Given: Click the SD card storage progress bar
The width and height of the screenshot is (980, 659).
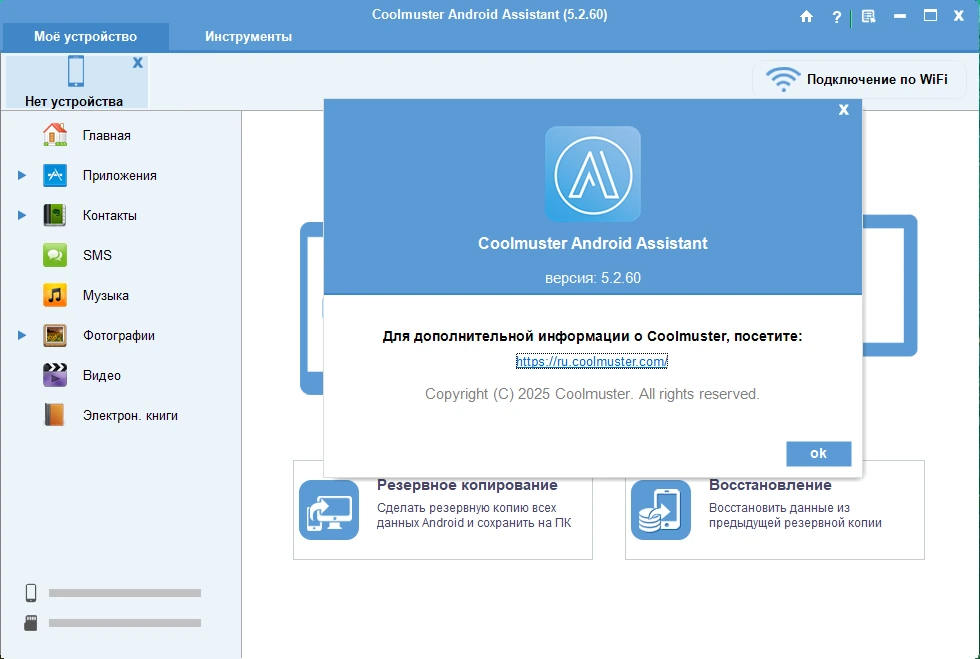Looking at the screenshot, I should pyautogui.click(x=125, y=623).
